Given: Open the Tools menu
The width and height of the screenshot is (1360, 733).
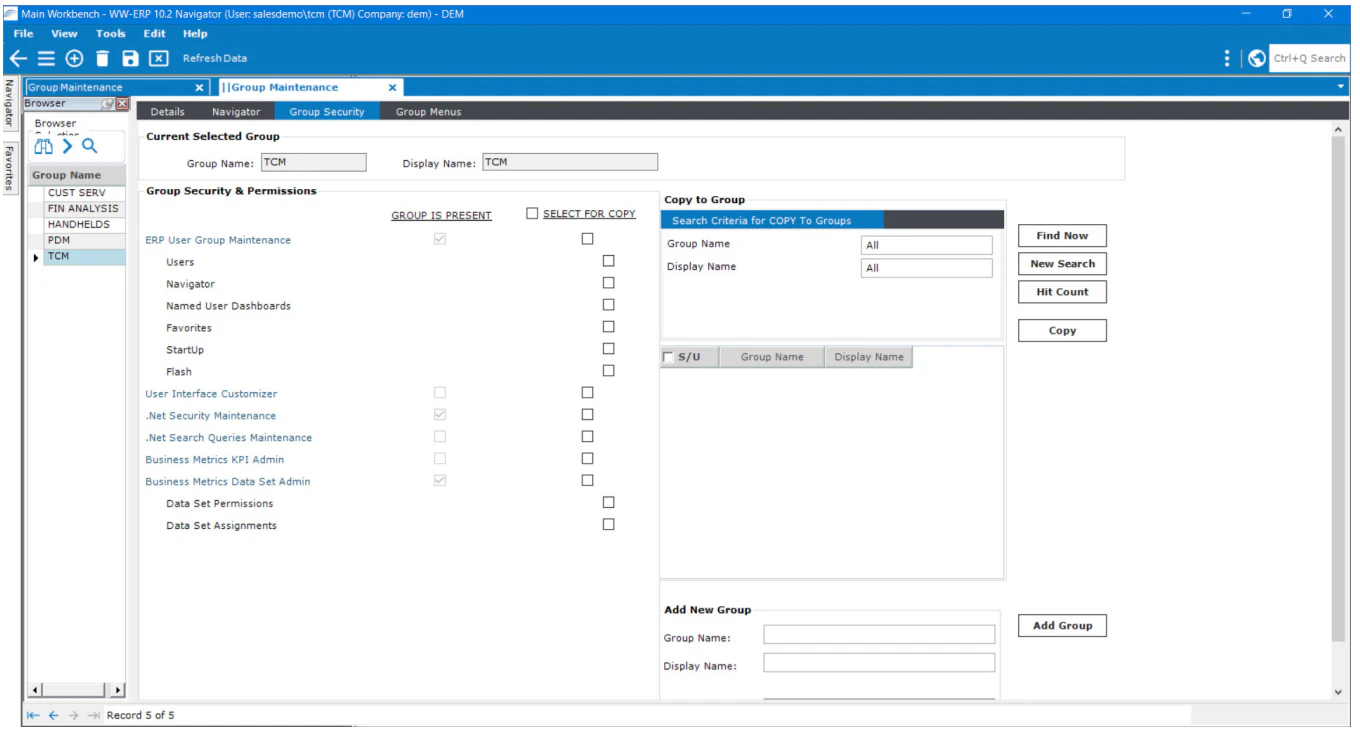Looking at the screenshot, I should tap(109, 33).
